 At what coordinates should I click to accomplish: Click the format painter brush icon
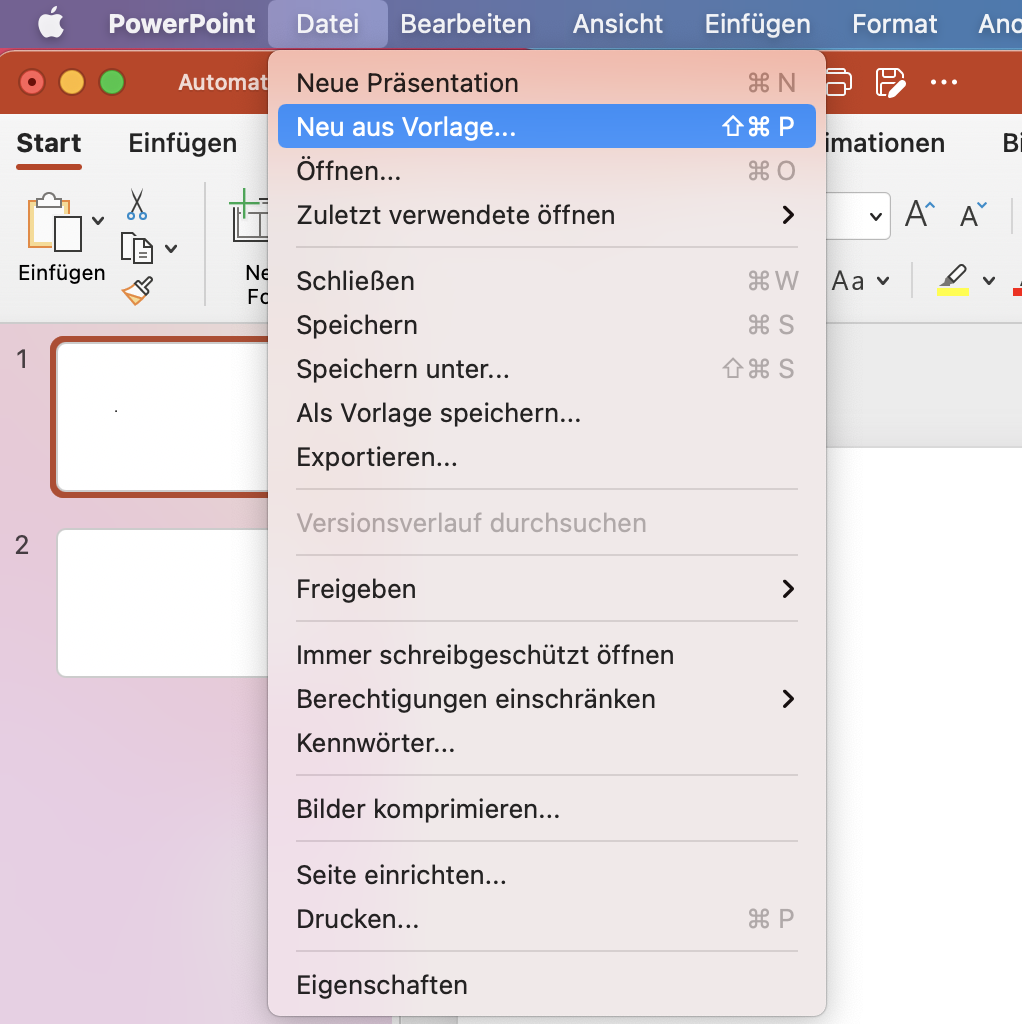pos(137,291)
